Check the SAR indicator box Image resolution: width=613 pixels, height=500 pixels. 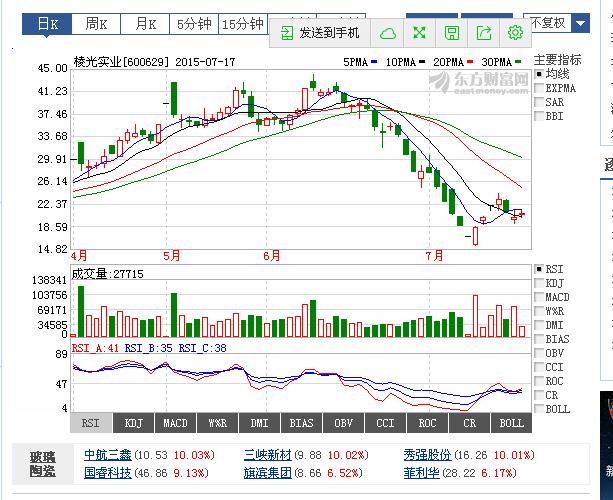[x=540, y=102]
